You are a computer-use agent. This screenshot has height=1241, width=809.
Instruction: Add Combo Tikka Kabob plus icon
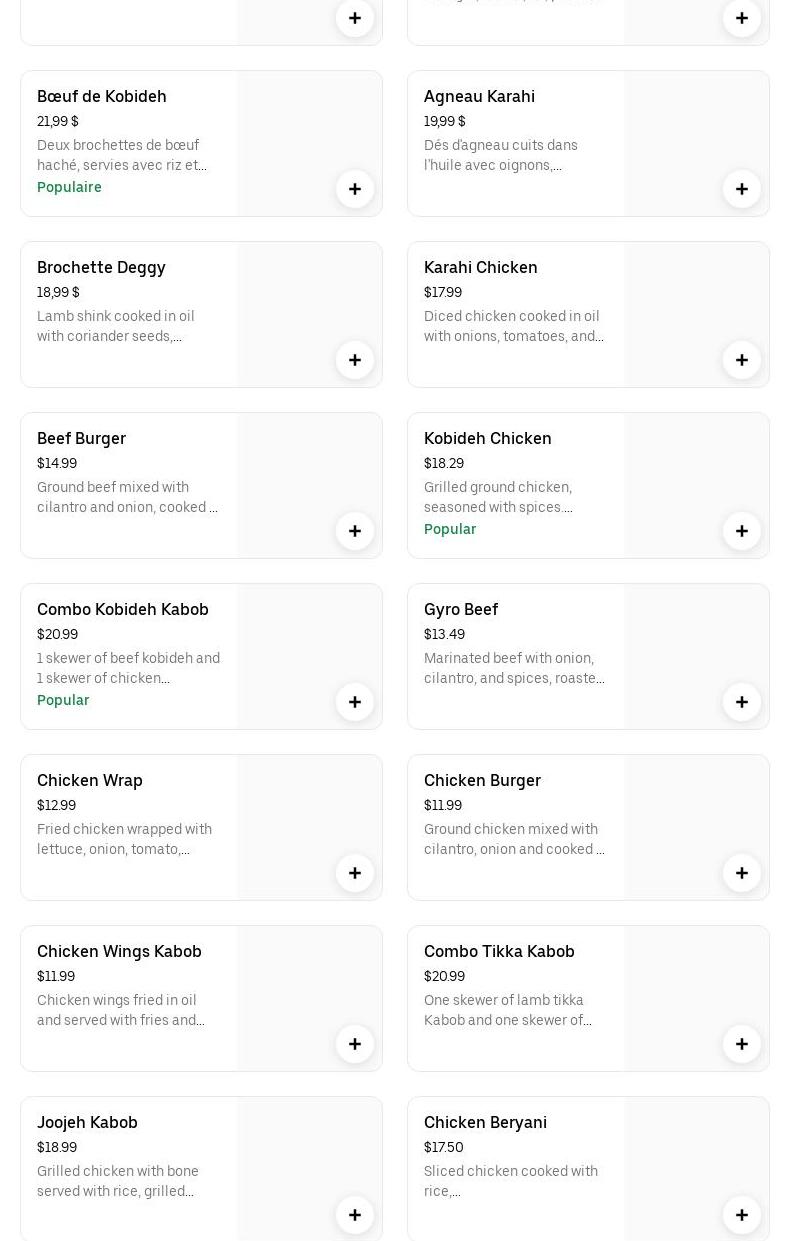click(742, 1044)
